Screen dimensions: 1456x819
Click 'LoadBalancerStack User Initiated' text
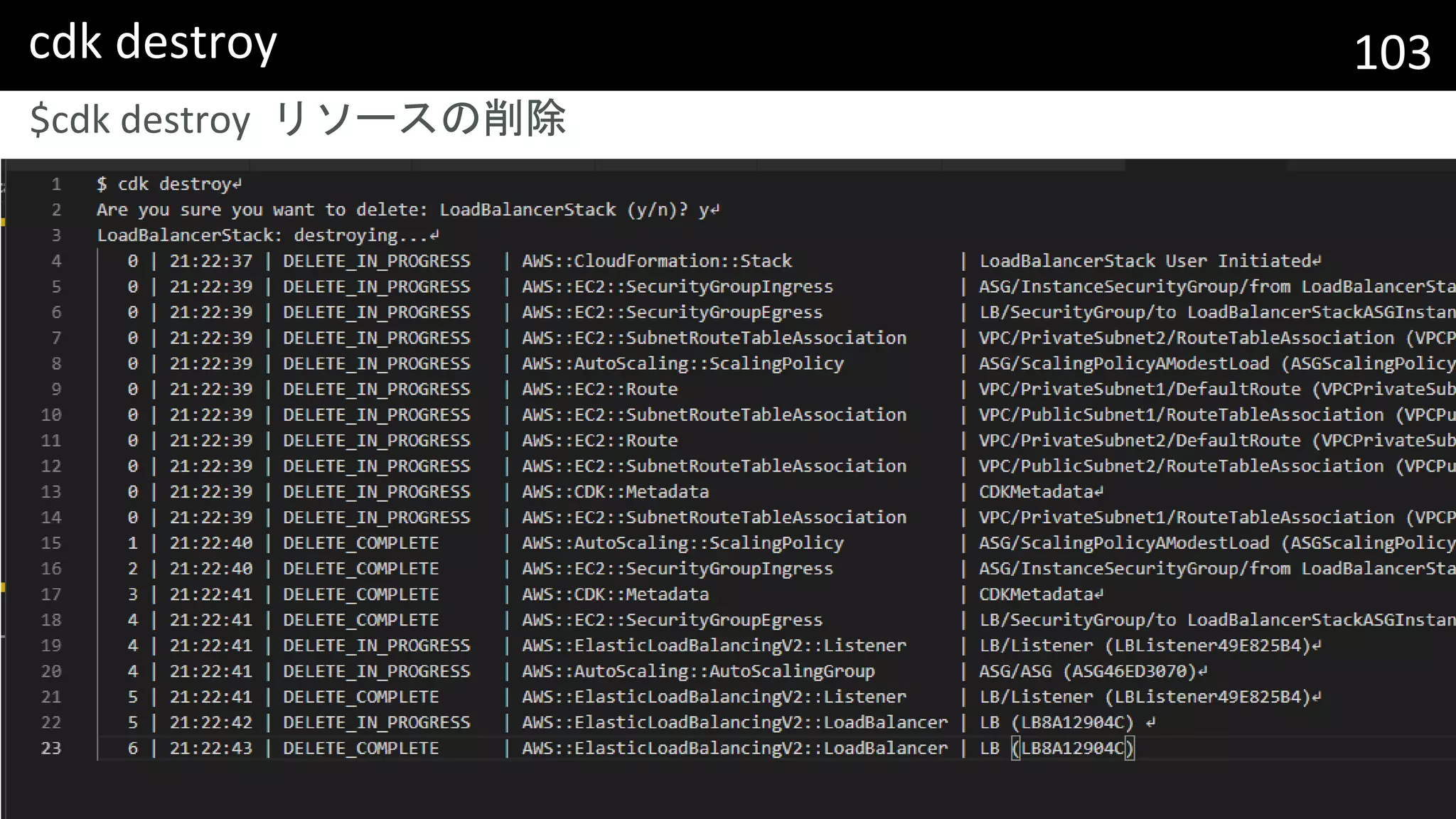tap(1145, 261)
